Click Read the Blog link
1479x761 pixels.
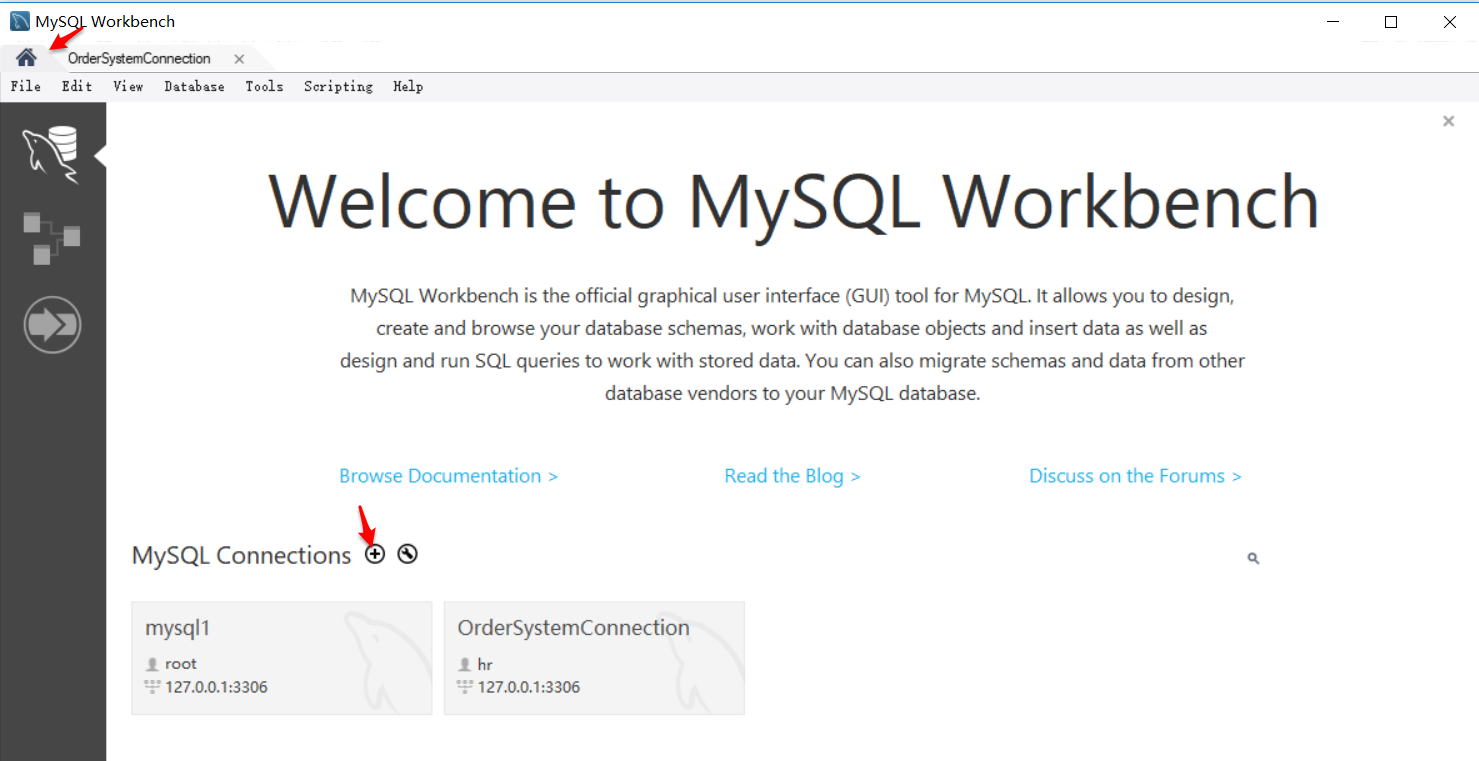[792, 476]
